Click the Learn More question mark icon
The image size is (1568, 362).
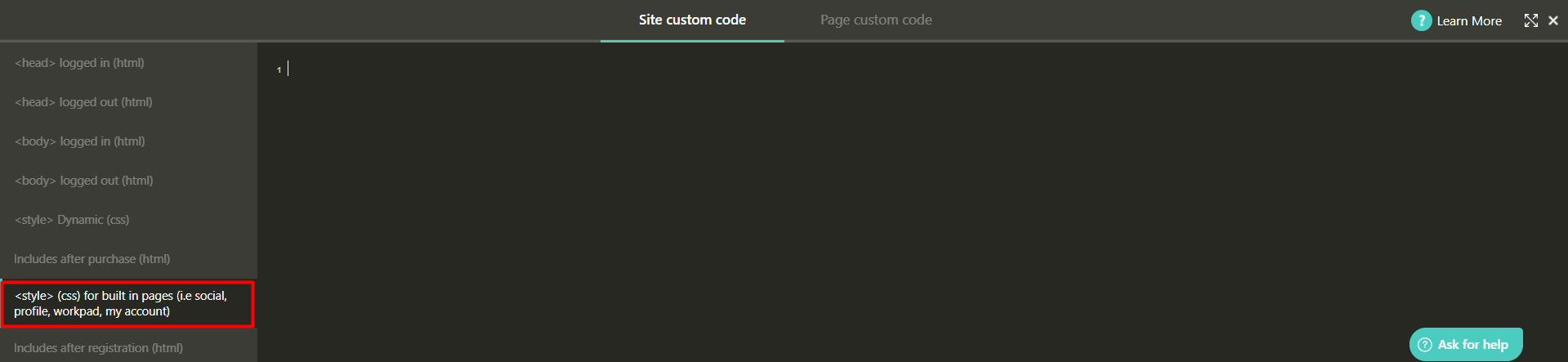1421,20
